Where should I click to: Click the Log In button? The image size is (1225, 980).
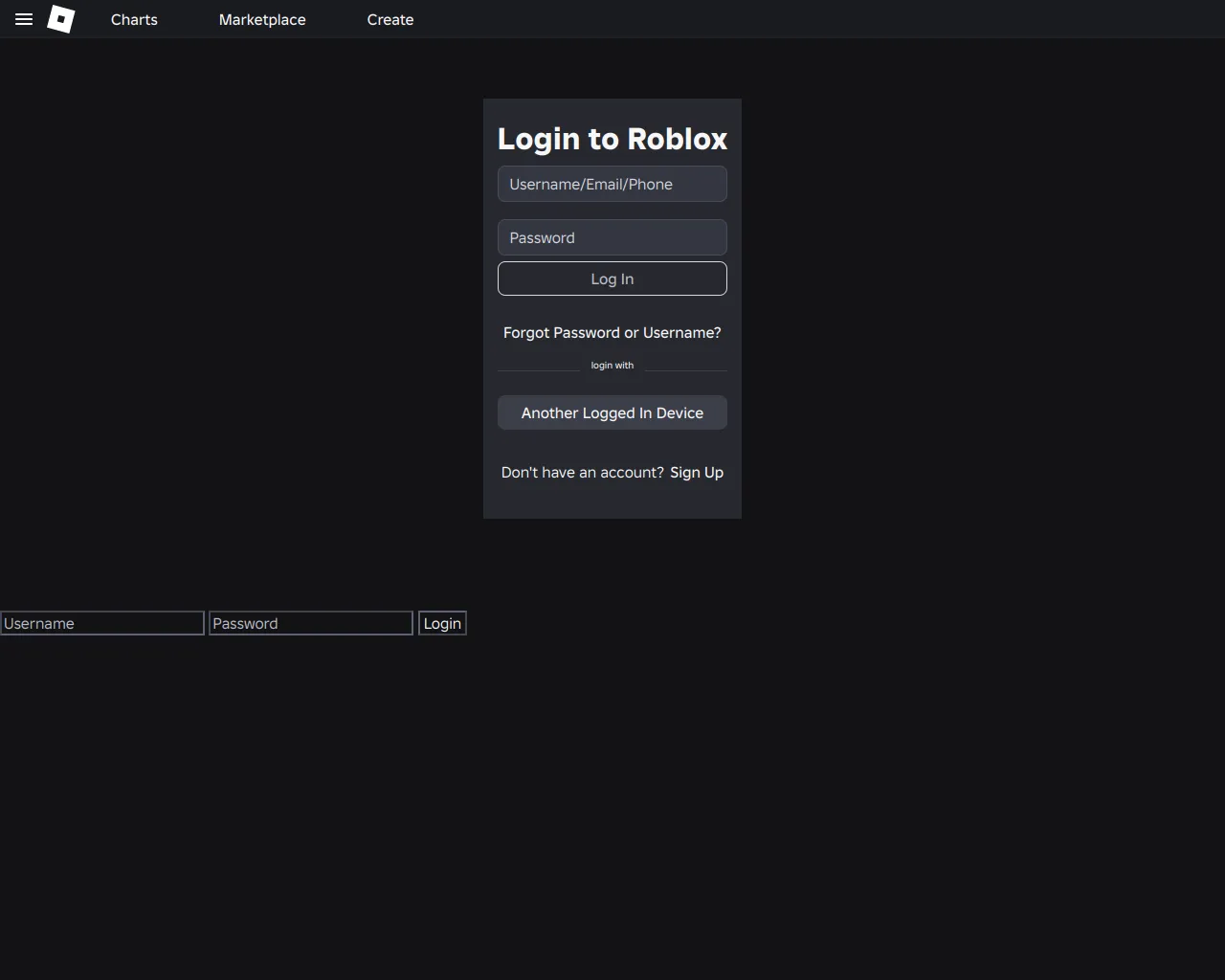point(612,278)
